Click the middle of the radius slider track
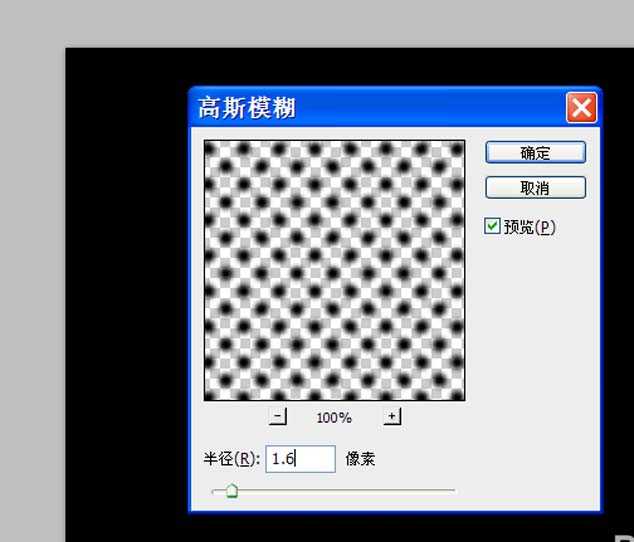The width and height of the screenshot is (634, 542). (334, 491)
